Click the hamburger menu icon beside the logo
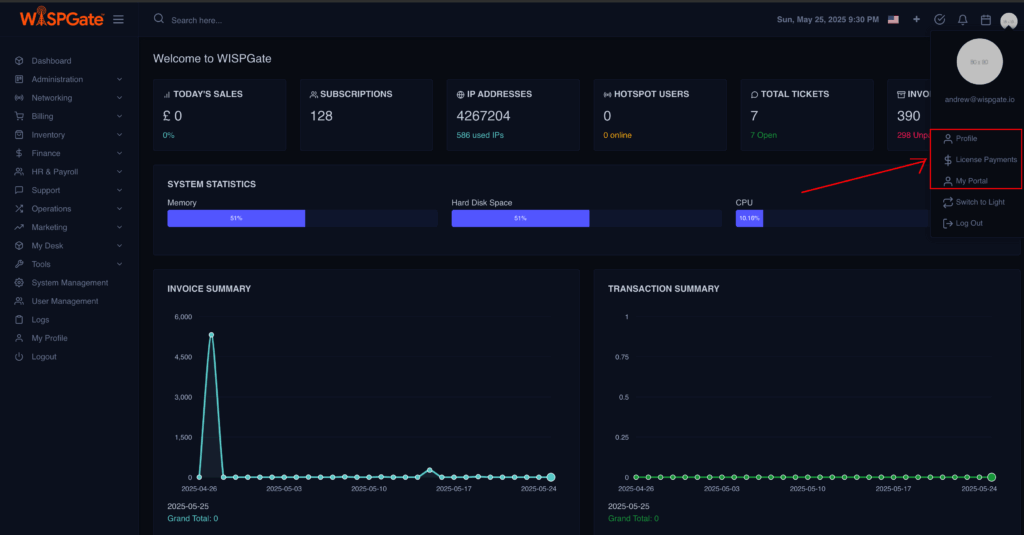The image size is (1024, 535). pos(119,19)
